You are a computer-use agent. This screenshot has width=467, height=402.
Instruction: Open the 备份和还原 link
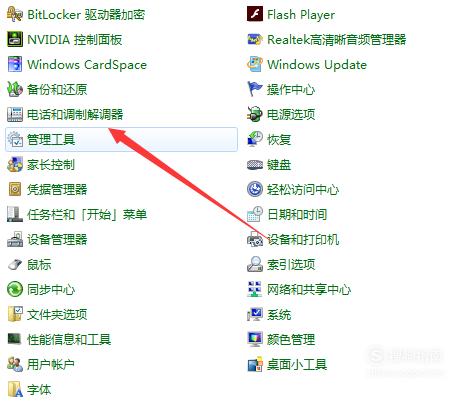57,89
